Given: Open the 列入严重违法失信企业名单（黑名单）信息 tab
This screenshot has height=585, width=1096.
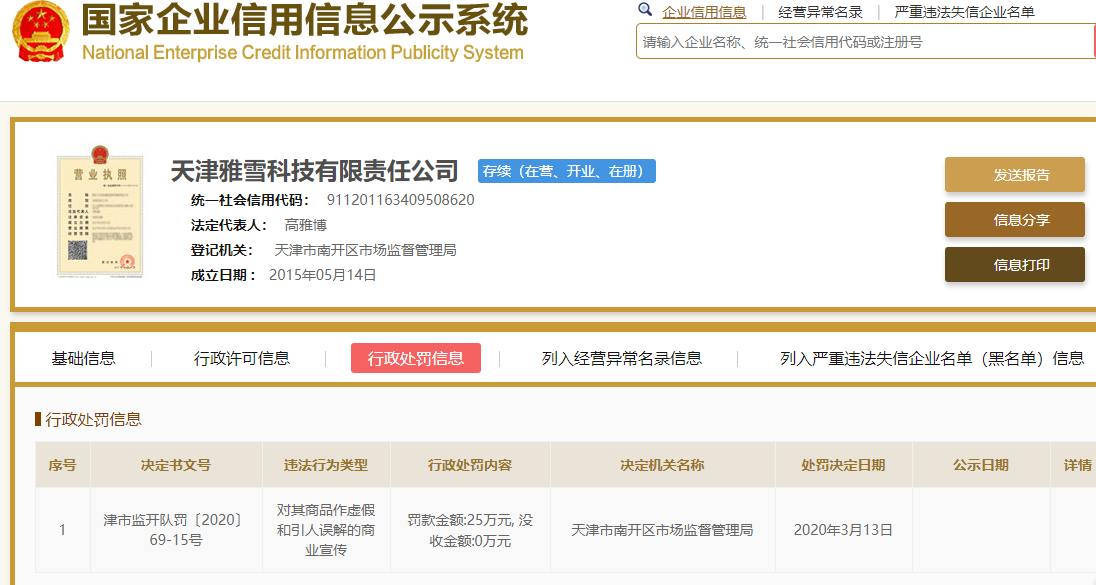Looking at the screenshot, I should pyautogui.click(x=932, y=359).
